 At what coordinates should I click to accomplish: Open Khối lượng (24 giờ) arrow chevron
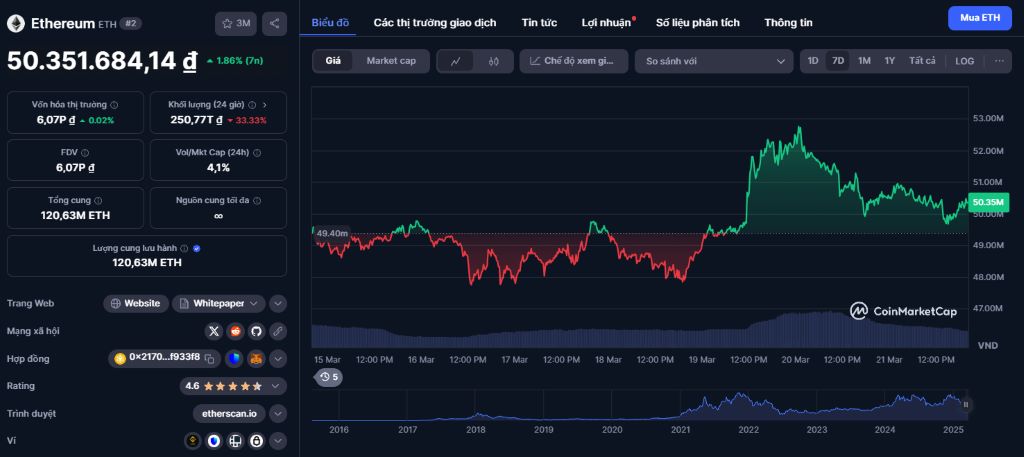[264, 104]
